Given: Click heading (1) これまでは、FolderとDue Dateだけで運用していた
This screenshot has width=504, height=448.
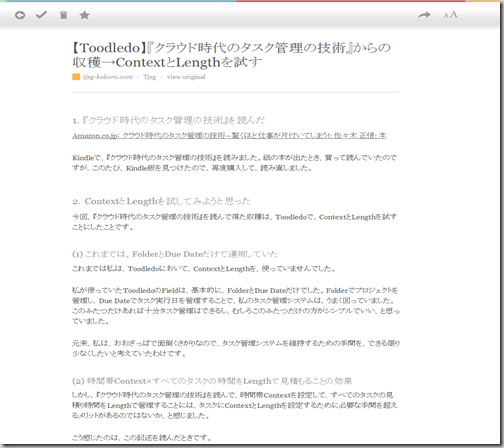Looking at the screenshot, I should [175, 254].
